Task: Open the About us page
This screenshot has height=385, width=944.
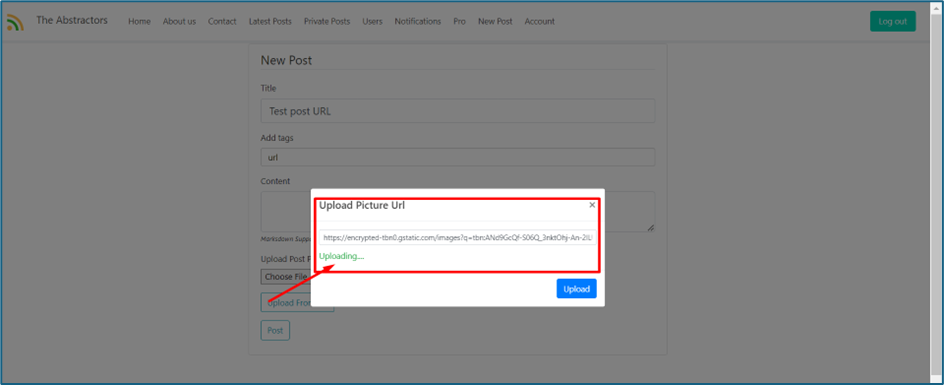Action: 179,21
